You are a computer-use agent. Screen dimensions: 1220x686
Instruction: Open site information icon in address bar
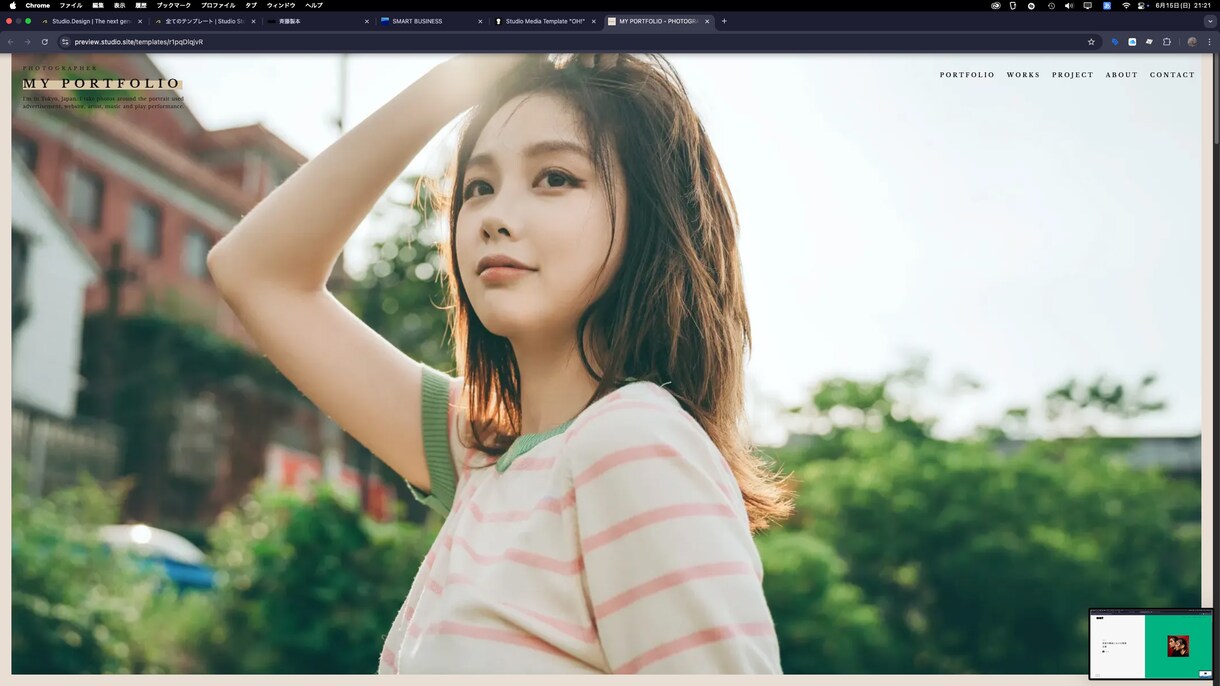(65, 42)
